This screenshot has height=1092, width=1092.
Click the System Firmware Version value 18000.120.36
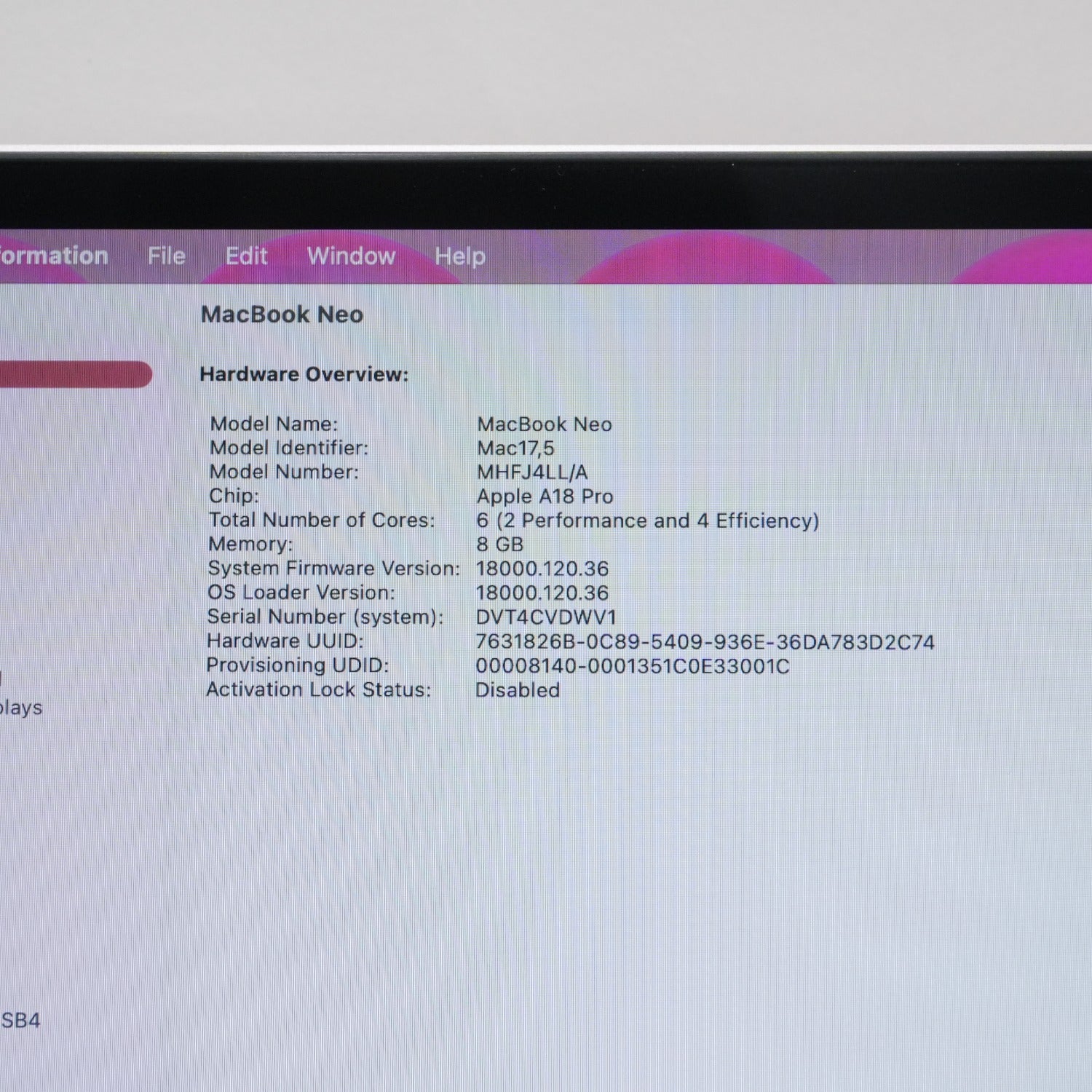(x=542, y=569)
